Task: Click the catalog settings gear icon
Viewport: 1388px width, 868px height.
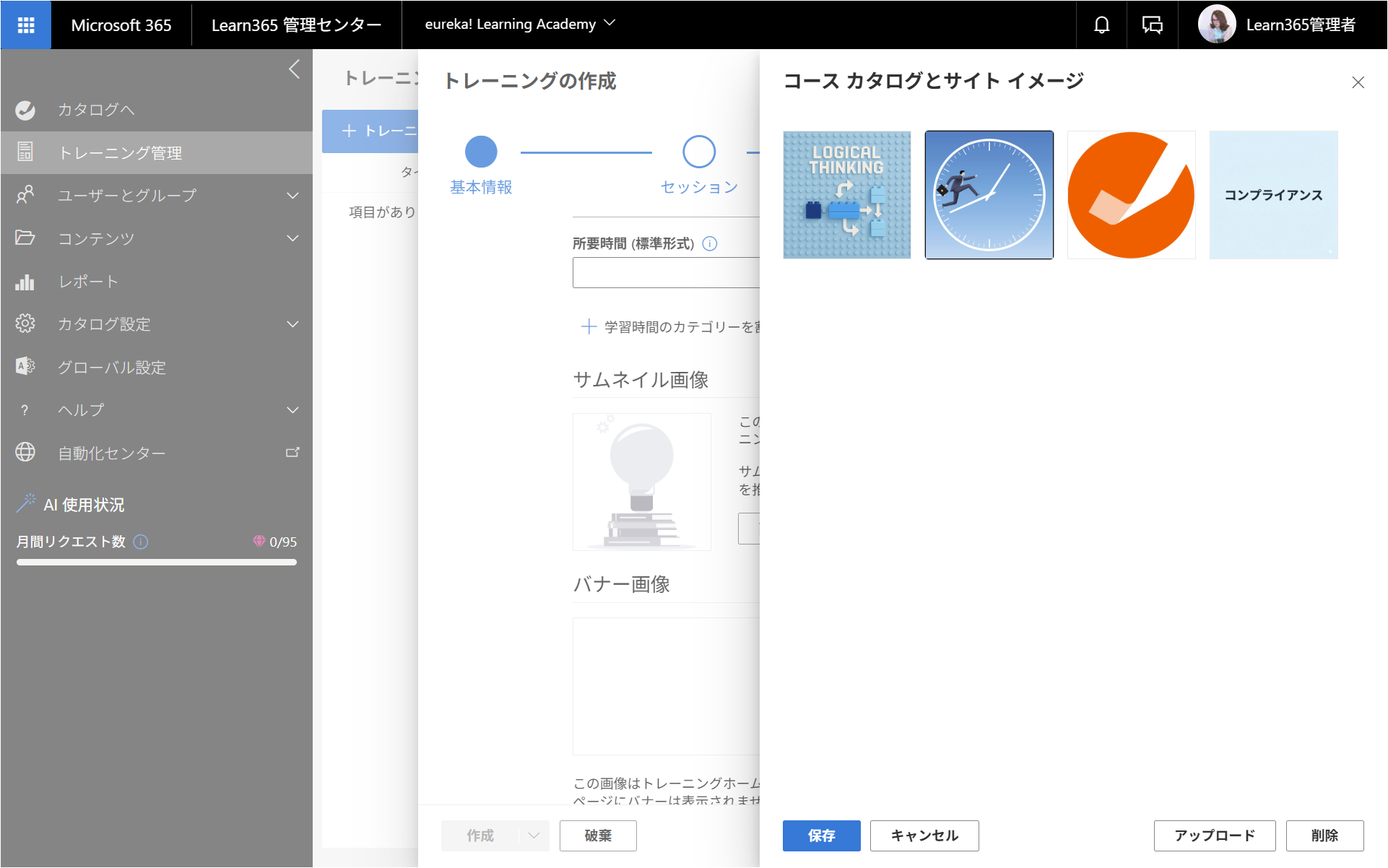Action: coord(25,324)
